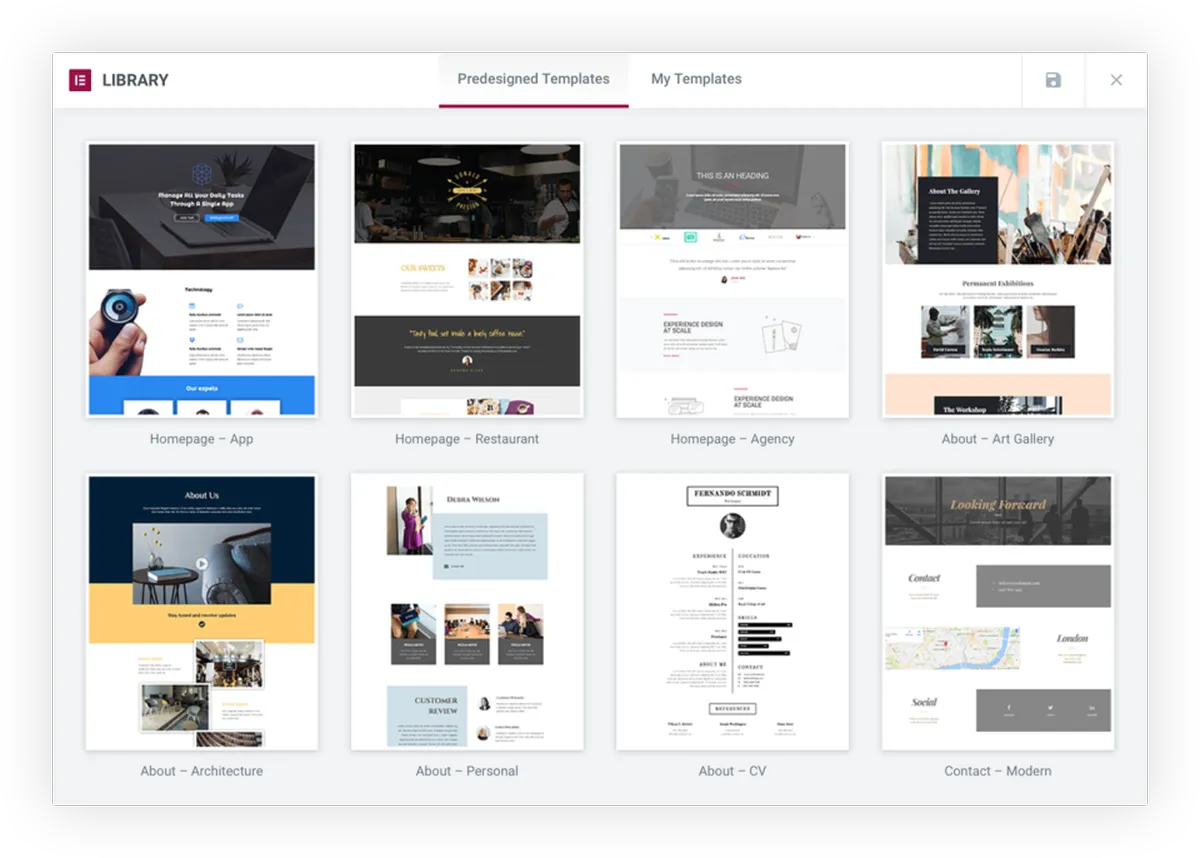Select the About – Art Gallery thumbnail
Image resolution: width=1200 pixels, height=858 pixels.
click(998, 279)
